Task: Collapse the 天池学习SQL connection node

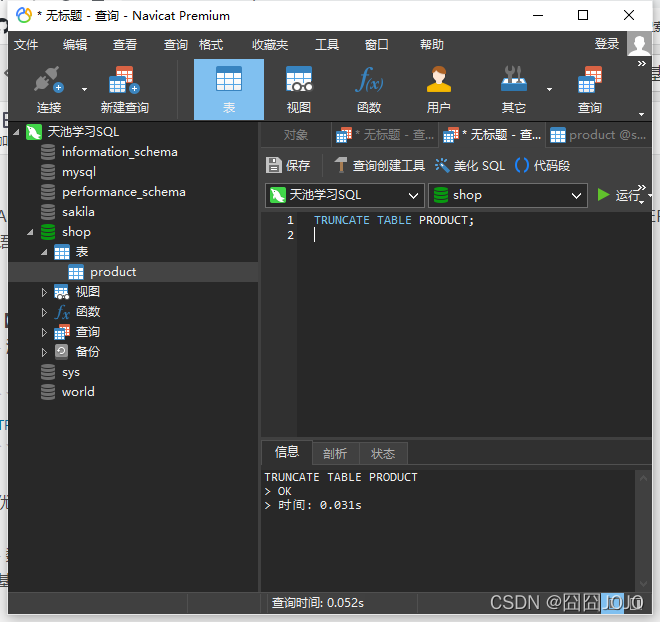Action: [16, 132]
